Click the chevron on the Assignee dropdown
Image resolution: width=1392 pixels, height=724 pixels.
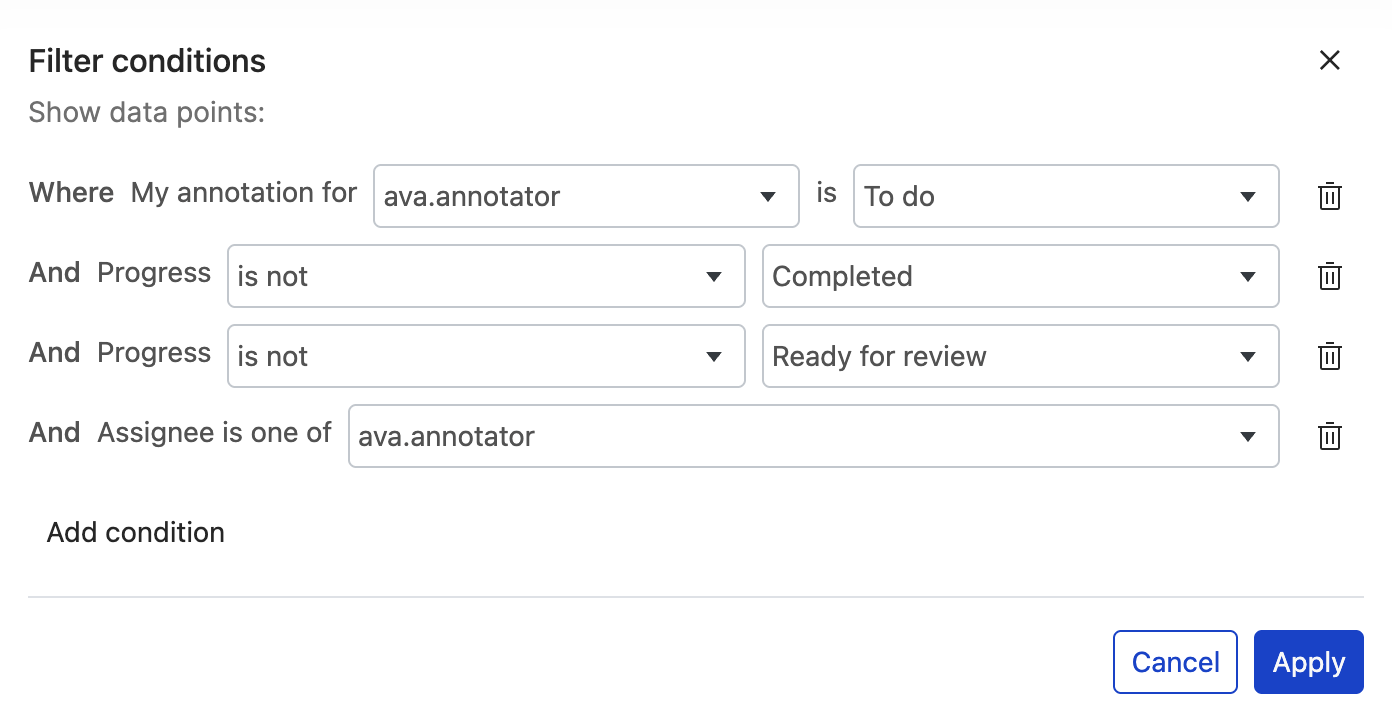1247,436
